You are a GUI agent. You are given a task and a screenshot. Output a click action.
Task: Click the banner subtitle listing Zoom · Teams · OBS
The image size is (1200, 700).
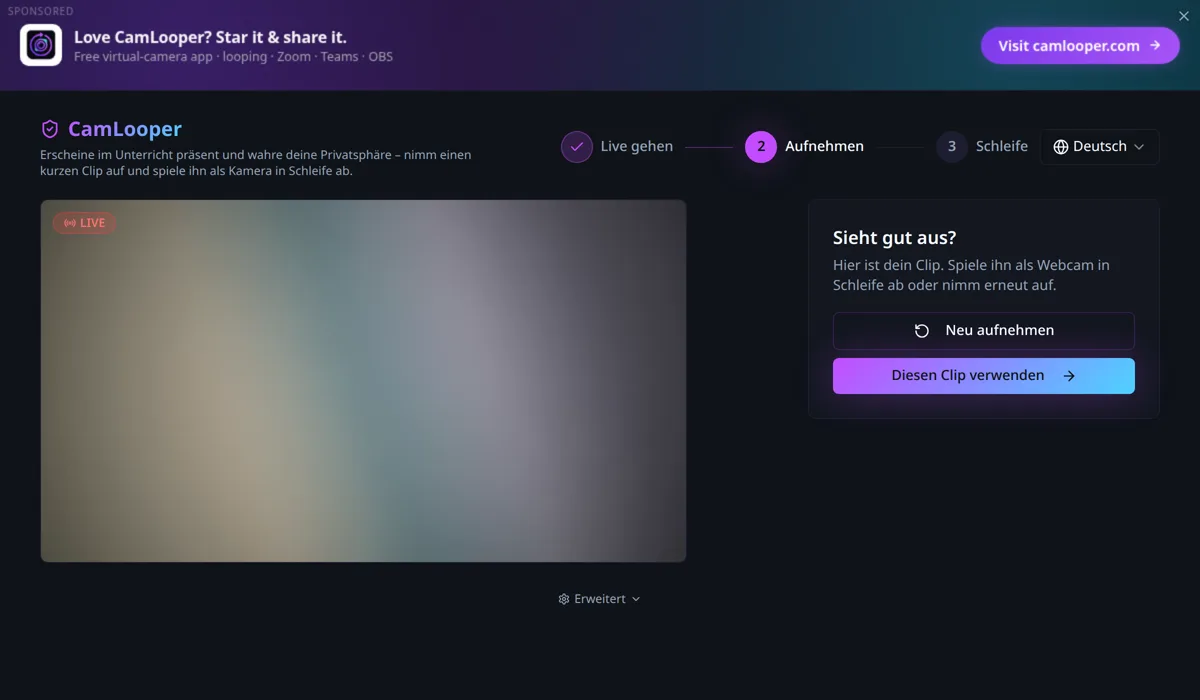click(233, 57)
